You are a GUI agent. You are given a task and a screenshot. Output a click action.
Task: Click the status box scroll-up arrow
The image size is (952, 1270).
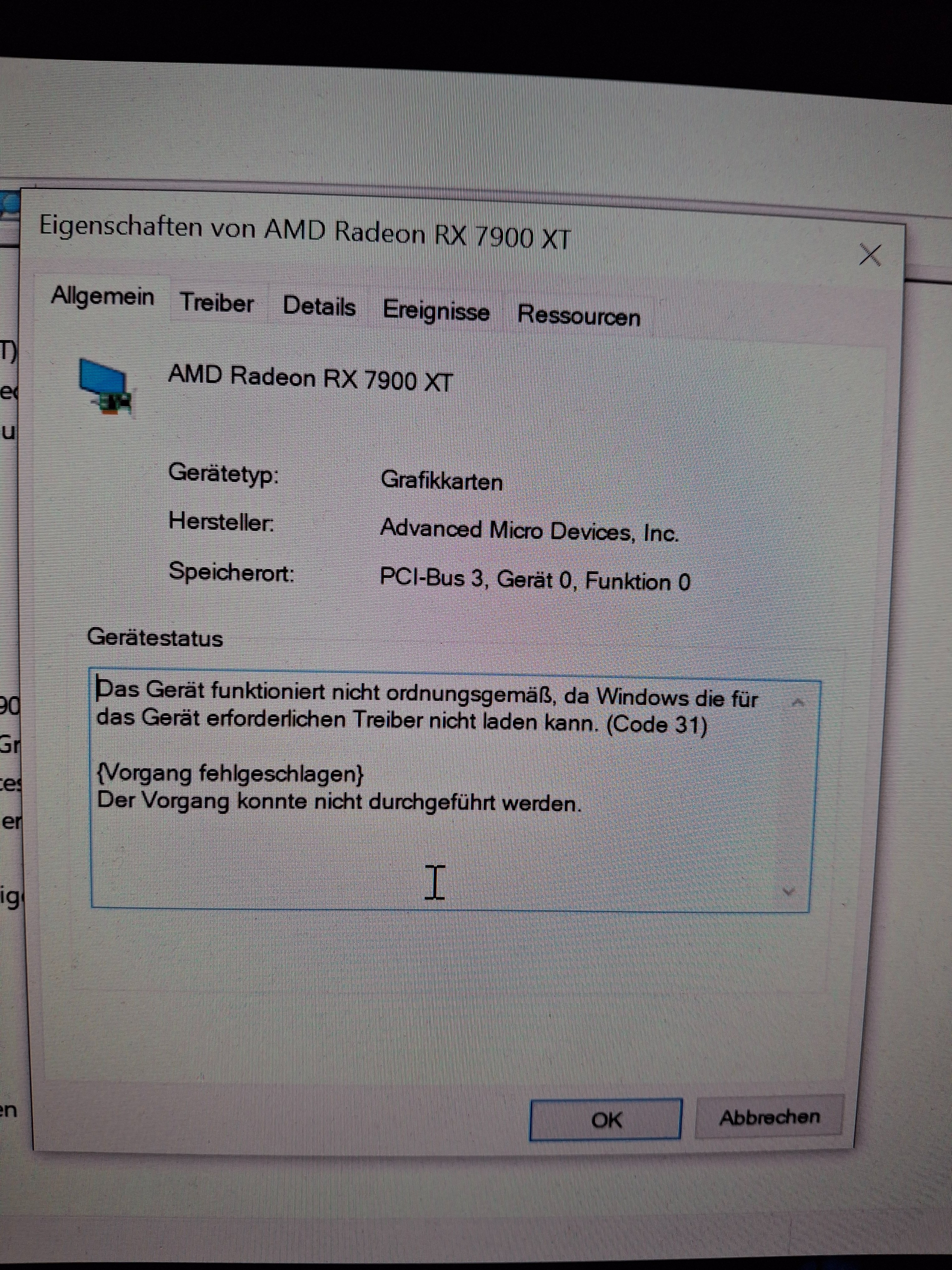(798, 703)
